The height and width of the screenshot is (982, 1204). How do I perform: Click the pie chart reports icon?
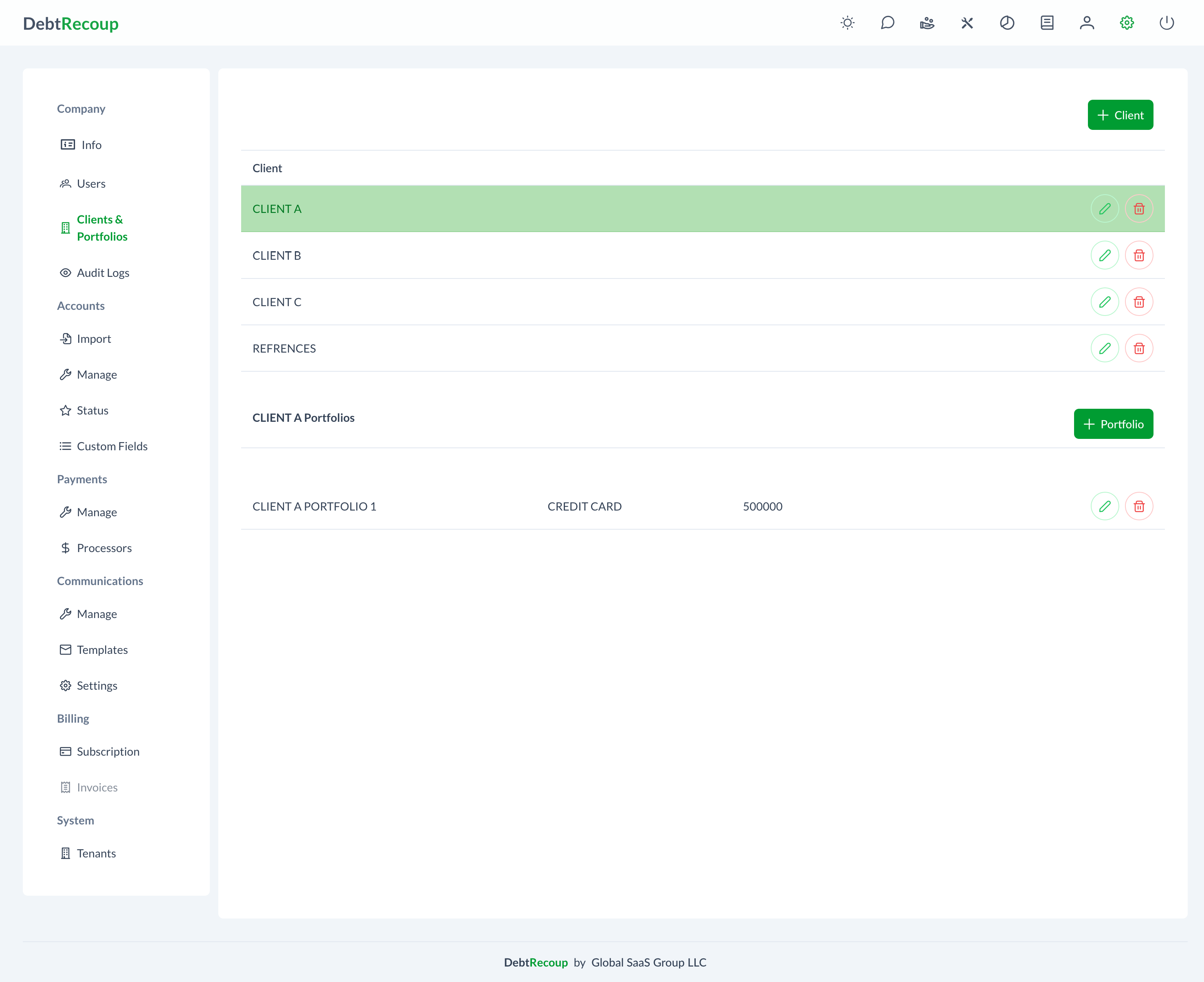[x=1006, y=23]
